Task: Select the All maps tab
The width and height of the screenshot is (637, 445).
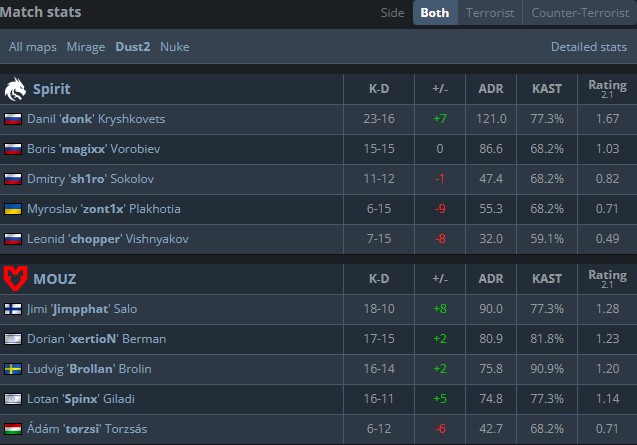Action: [x=33, y=47]
